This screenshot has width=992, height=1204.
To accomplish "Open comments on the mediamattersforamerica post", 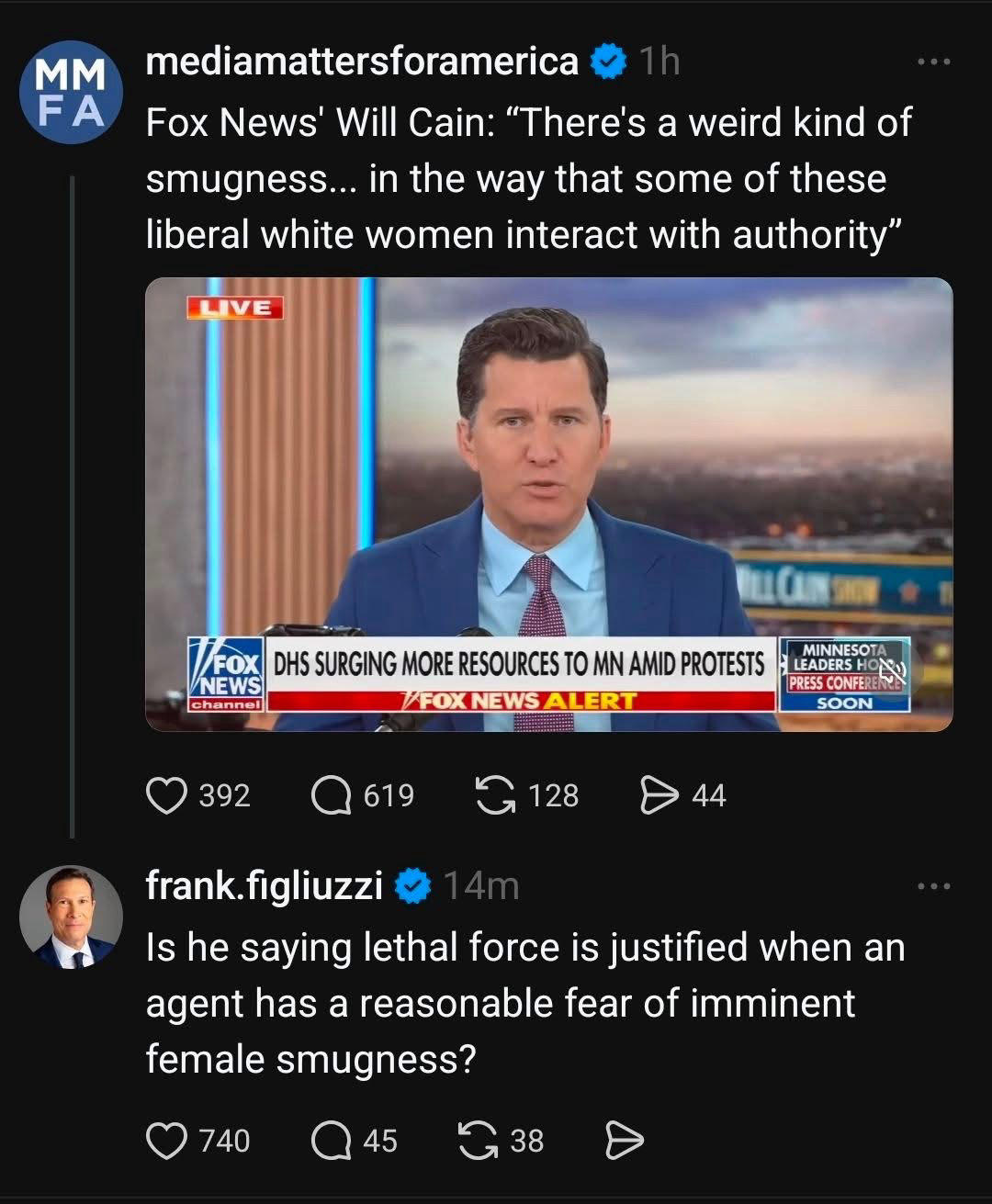I will pos(331,795).
